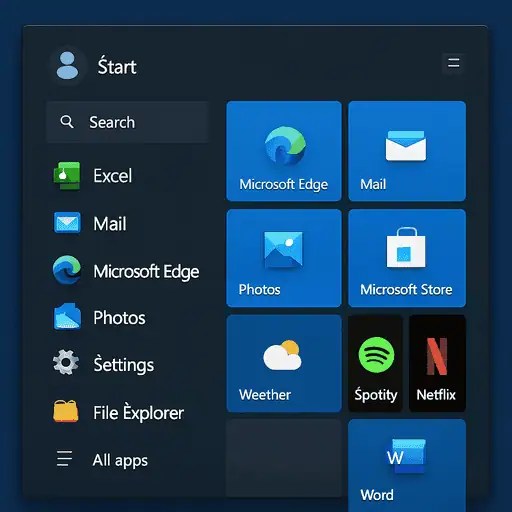
Task: Click the picture icon on Photos tile
Action: (283, 249)
